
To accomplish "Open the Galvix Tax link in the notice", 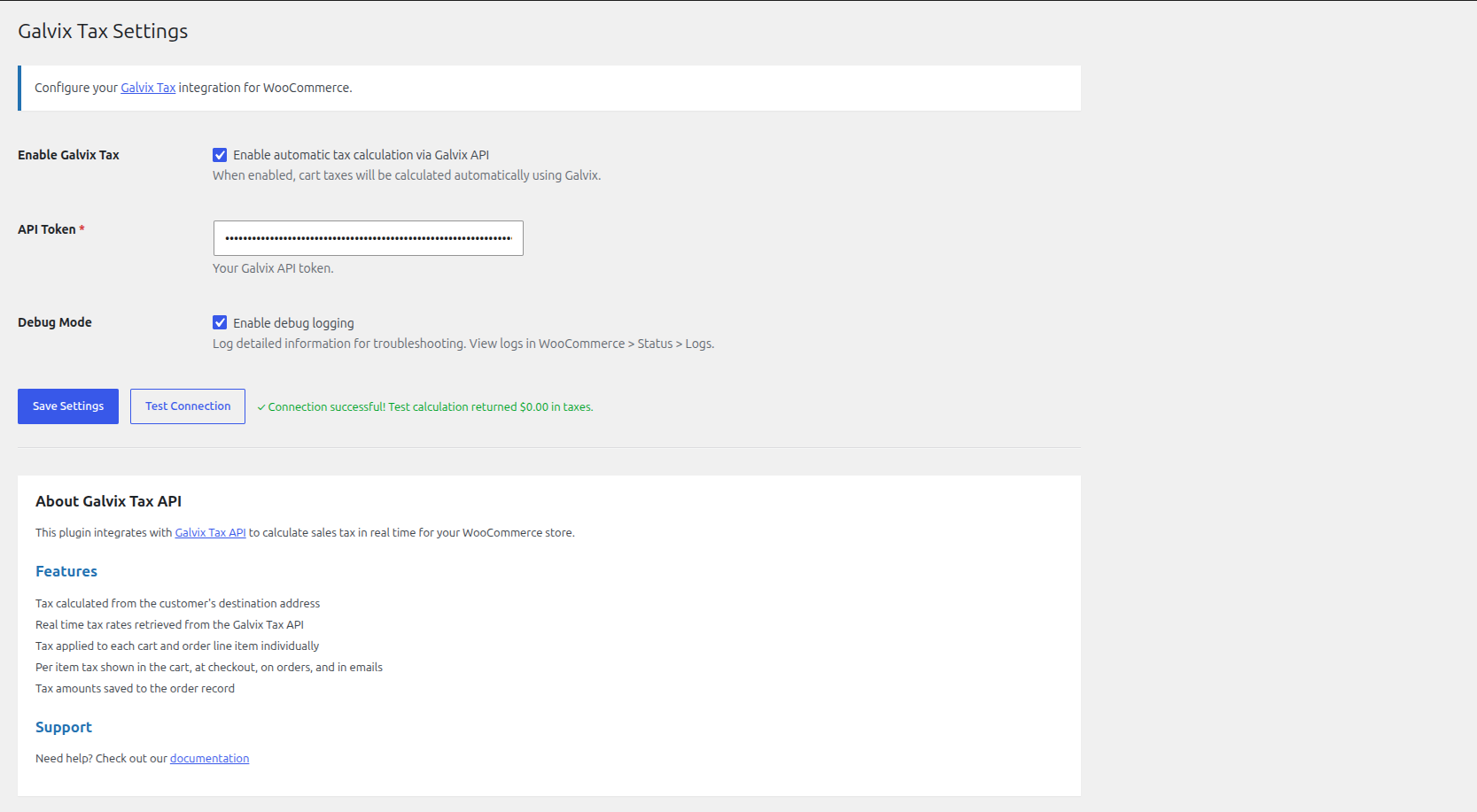I will [x=148, y=88].
